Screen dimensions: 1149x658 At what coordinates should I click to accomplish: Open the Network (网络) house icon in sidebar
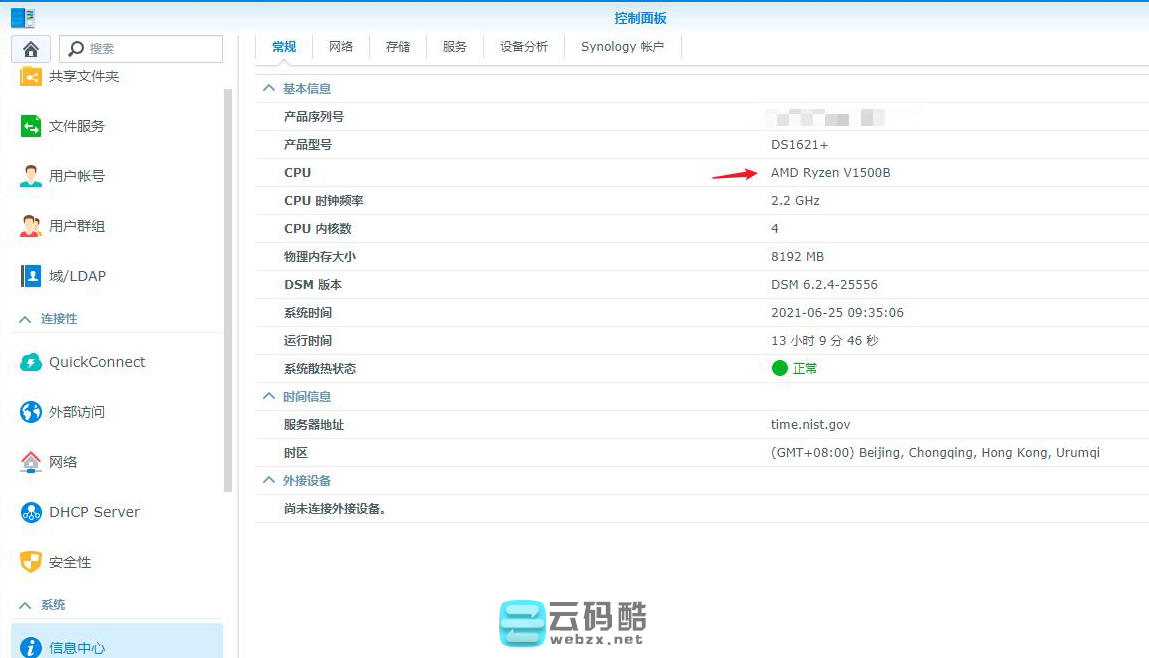tap(31, 462)
